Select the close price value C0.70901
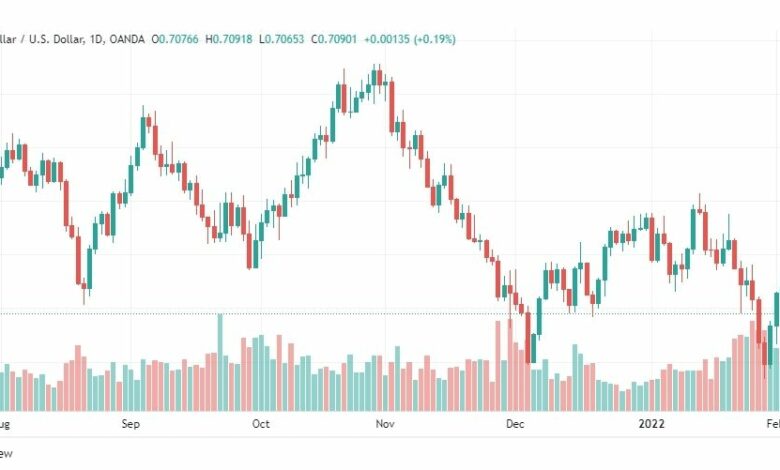 click(x=334, y=39)
